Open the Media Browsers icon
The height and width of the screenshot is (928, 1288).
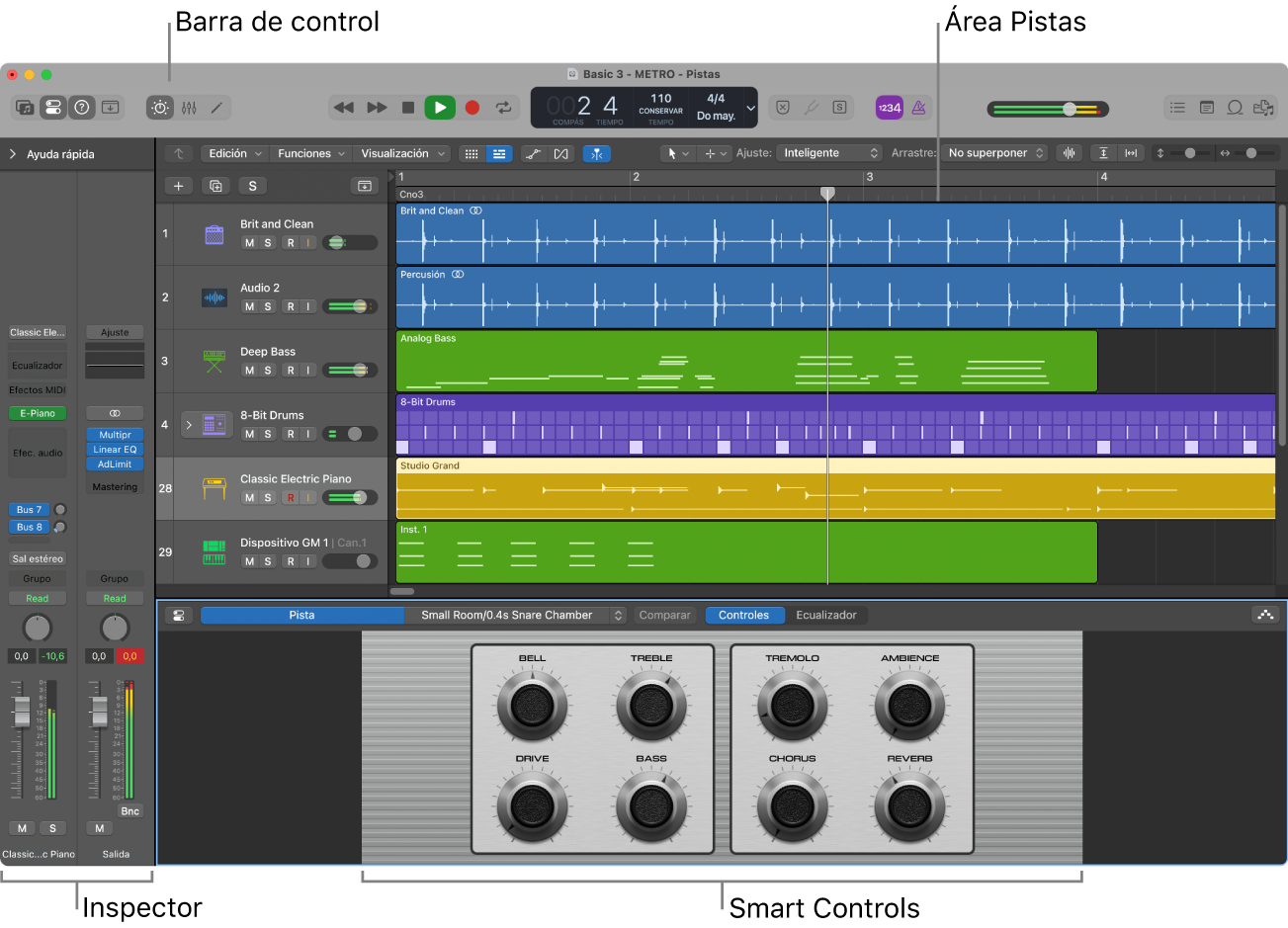1263,108
